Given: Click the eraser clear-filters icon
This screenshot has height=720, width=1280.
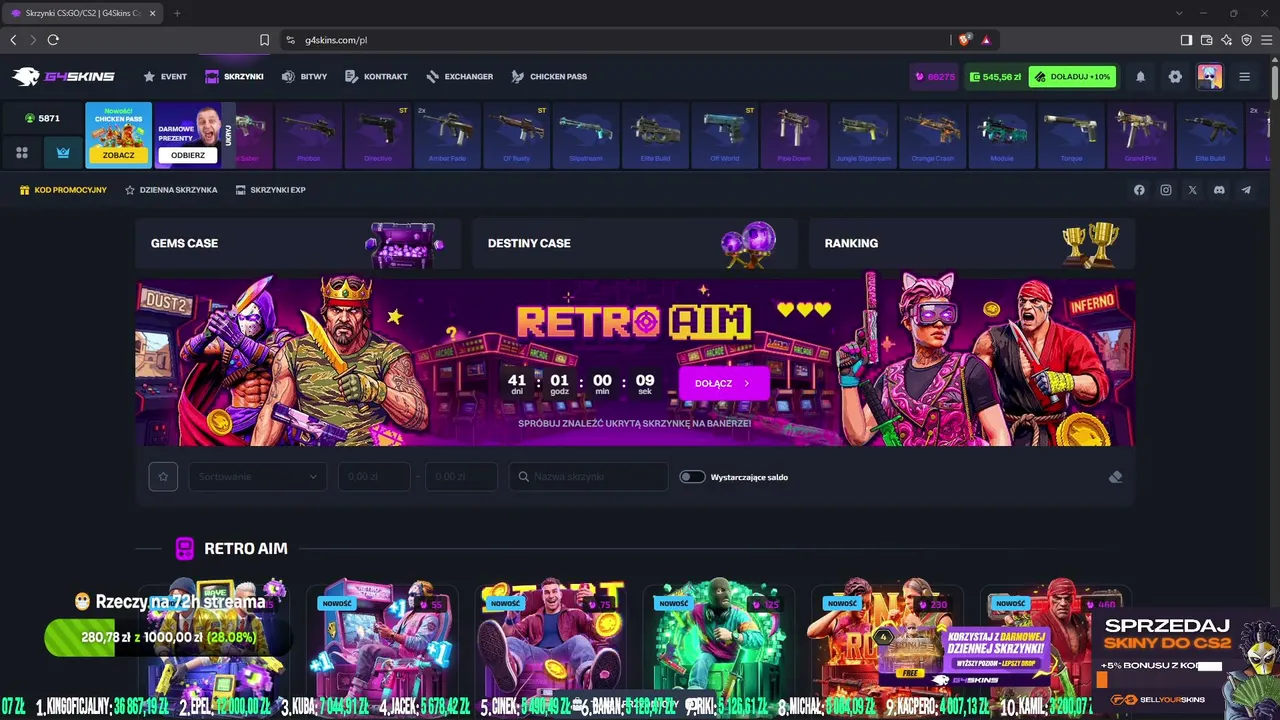Looking at the screenshot, I should pos(1115,477).
